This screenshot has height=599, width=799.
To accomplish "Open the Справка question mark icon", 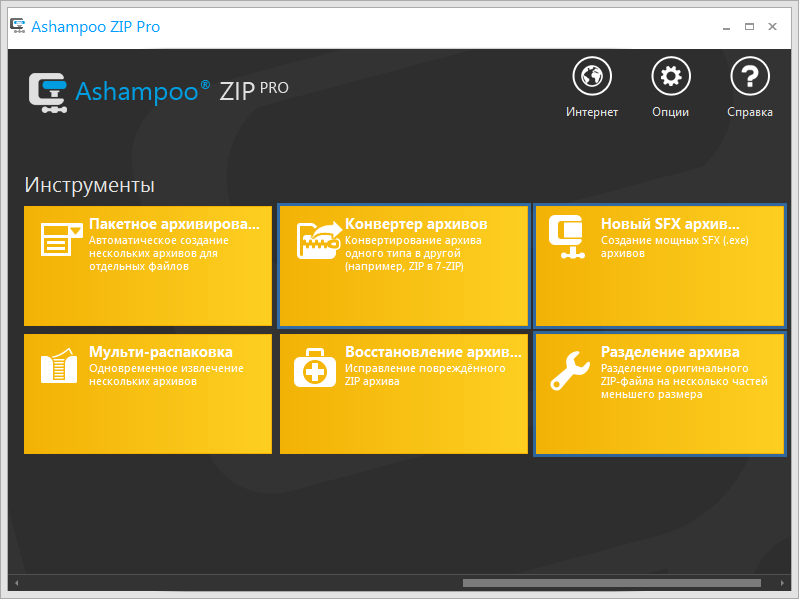I will click(x=750, y=76).
